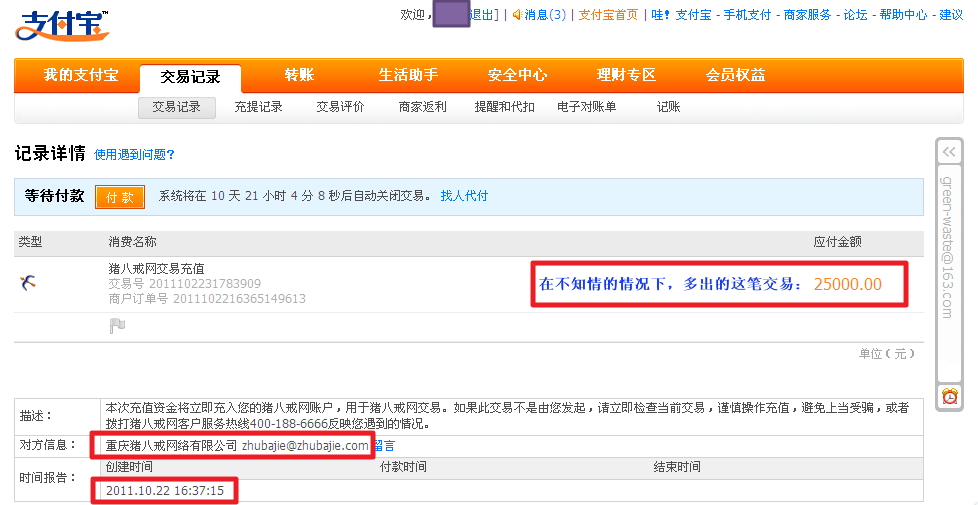This screenshot has width=978, height=505.
Task: Click the 交易号 2011102231783909 text
Action: point(185,284)
